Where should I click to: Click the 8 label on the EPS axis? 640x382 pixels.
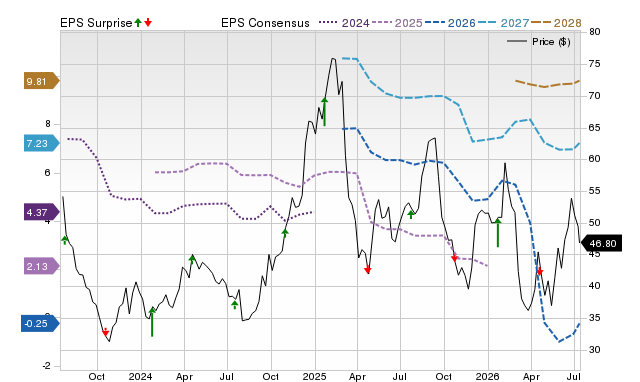point(48,124)
